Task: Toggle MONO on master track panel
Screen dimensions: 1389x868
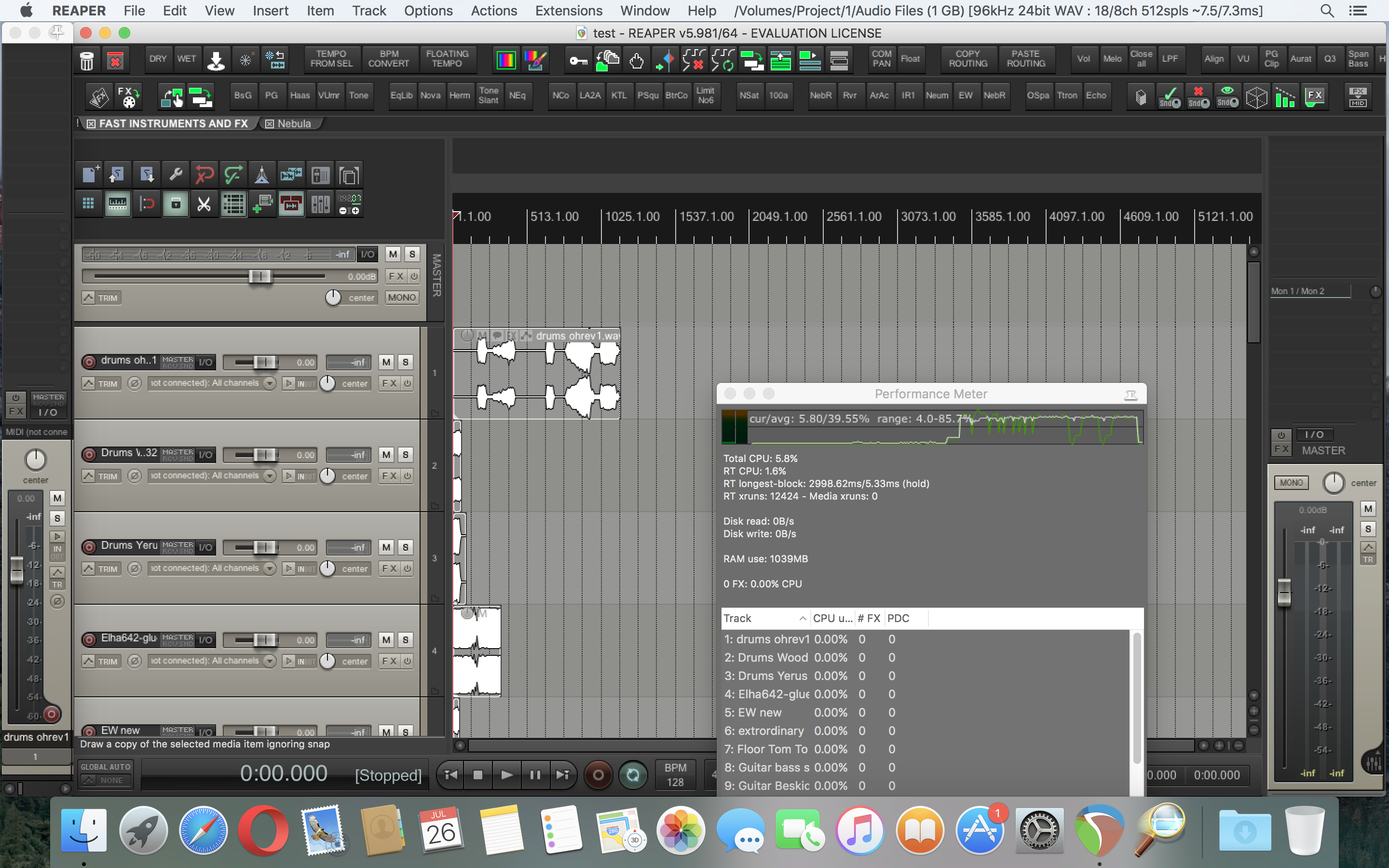Action: [x=401, y=298]
